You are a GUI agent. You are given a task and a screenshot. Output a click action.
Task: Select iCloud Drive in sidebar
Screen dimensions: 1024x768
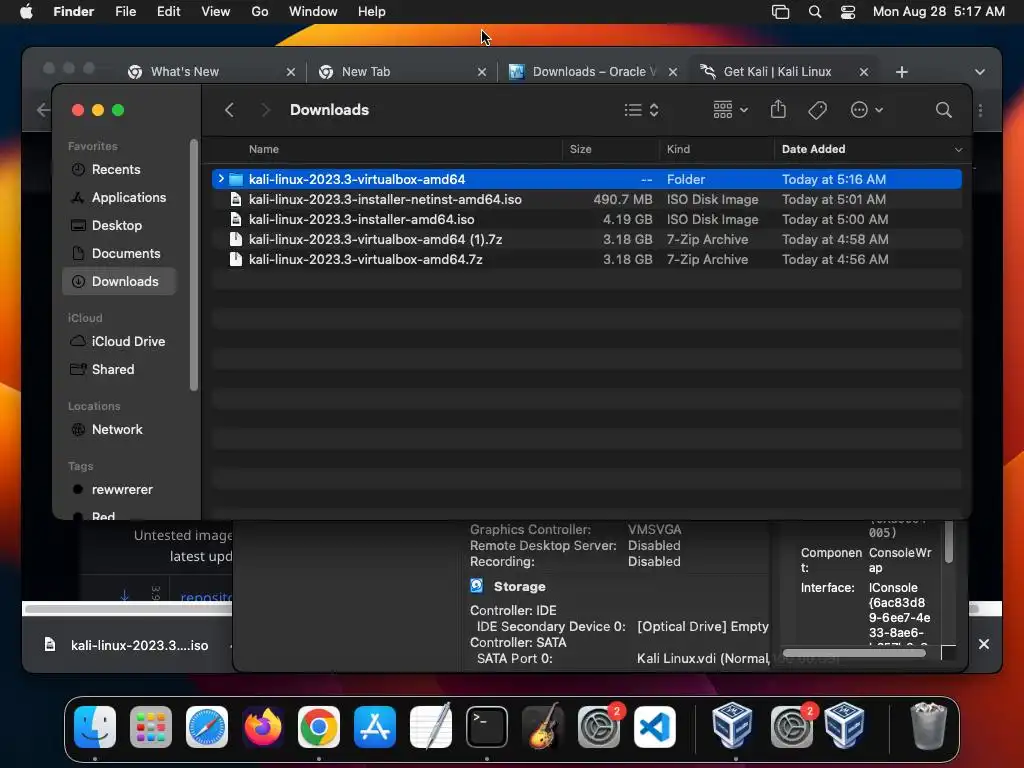(119, 342)
